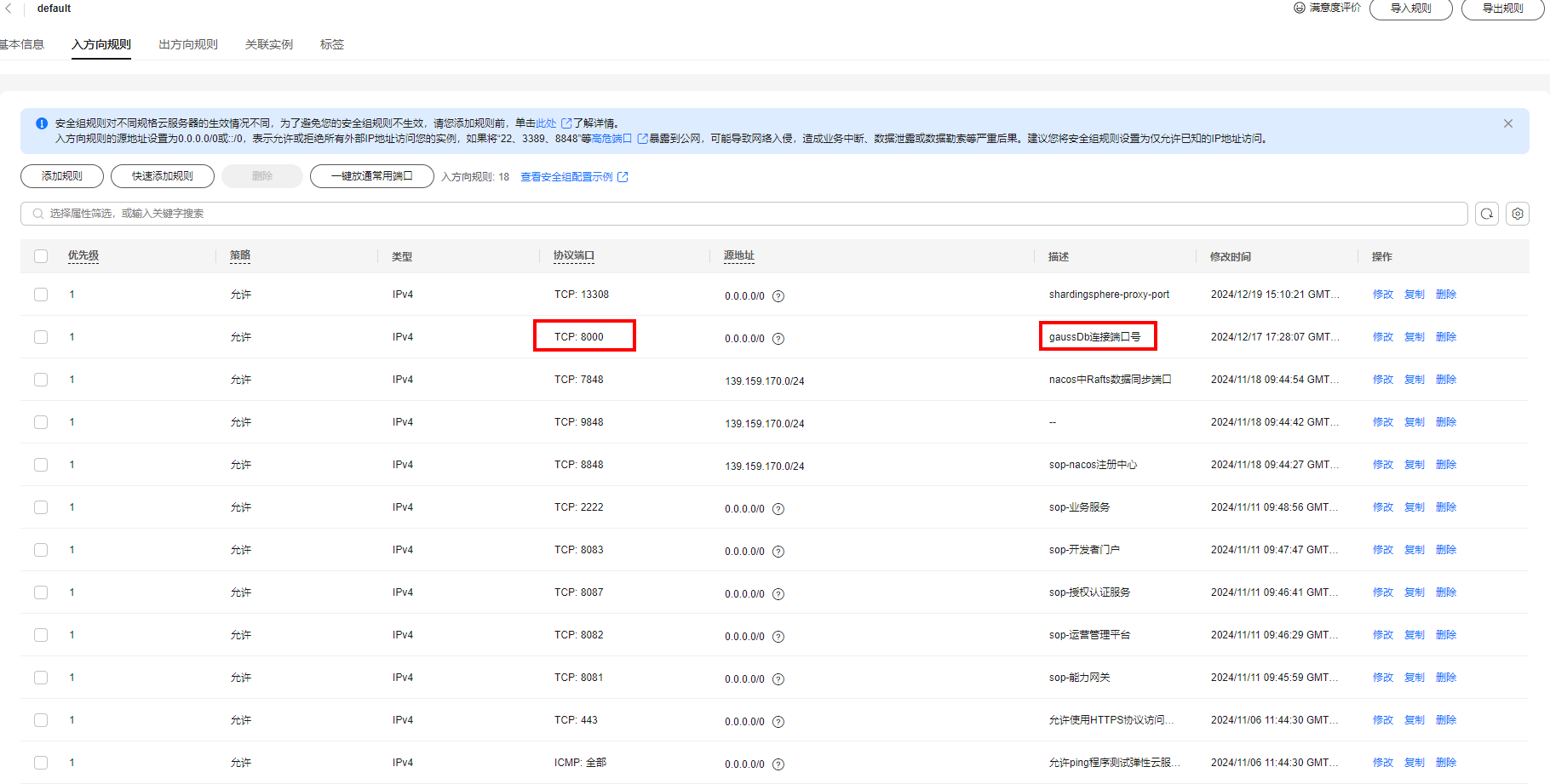The width and height of the screenshot is (1550, 784).
Task: Tick the checkbox for the TCP: 2222 rule
Action: [x=41, y=507]
